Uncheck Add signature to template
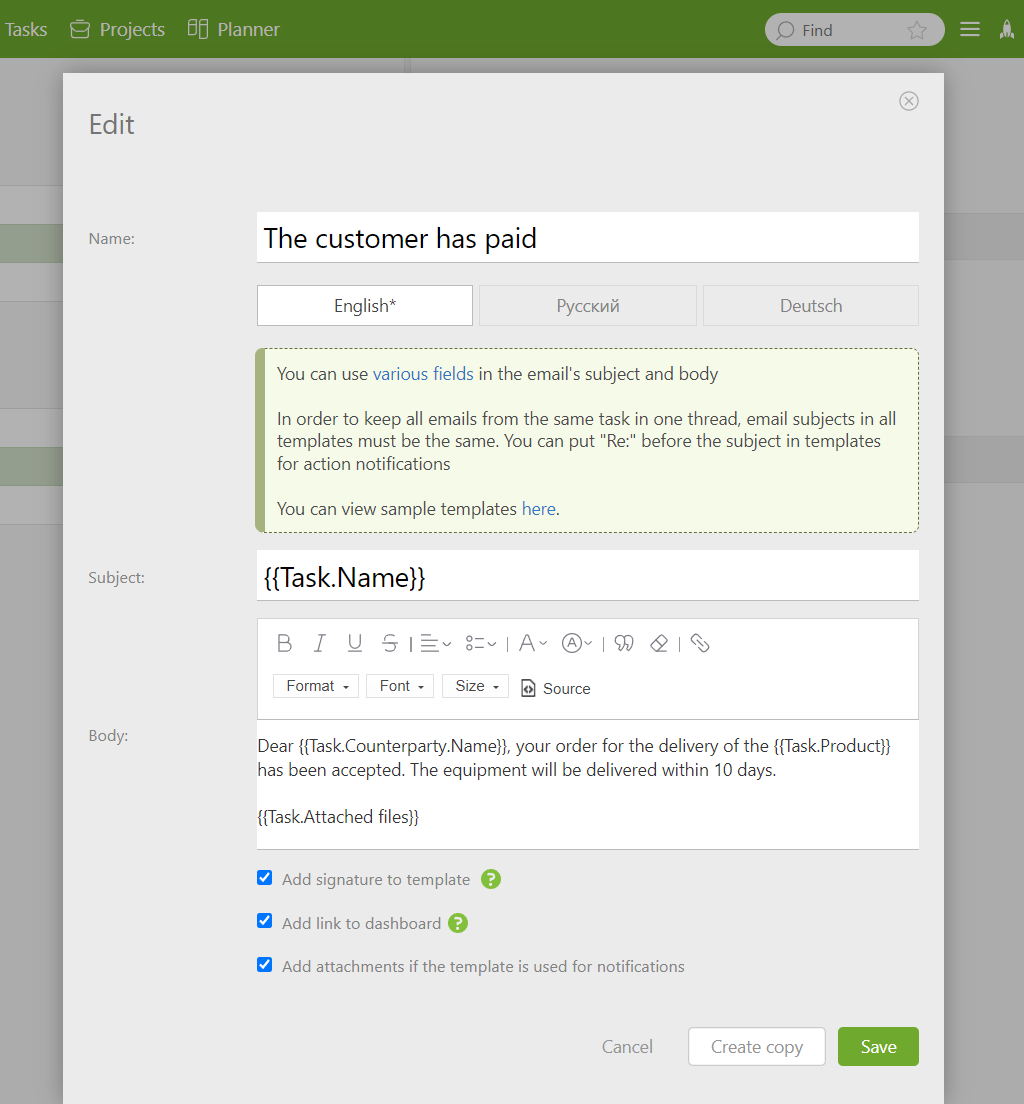Viewport: 1024px width, 1104px height. 265,878
